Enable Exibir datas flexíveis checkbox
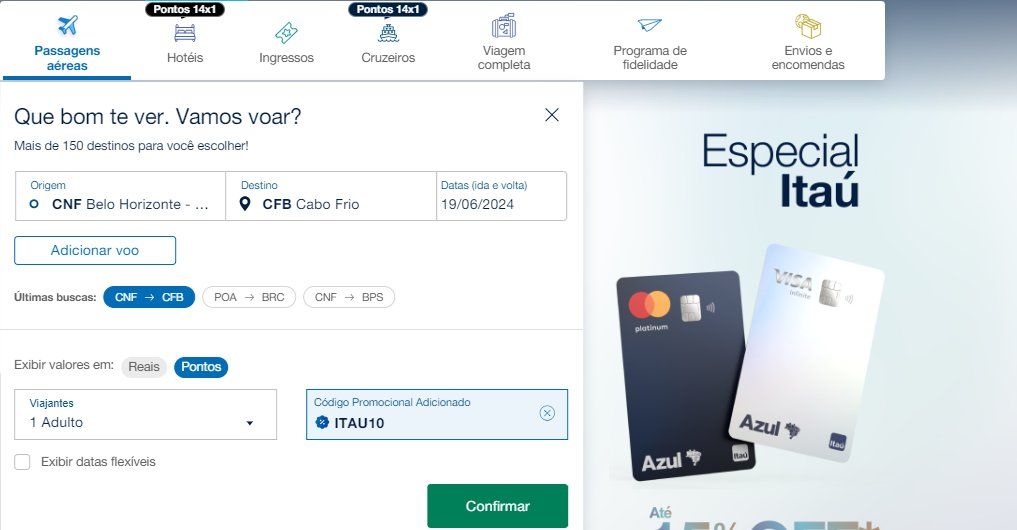 pos(22,462)
